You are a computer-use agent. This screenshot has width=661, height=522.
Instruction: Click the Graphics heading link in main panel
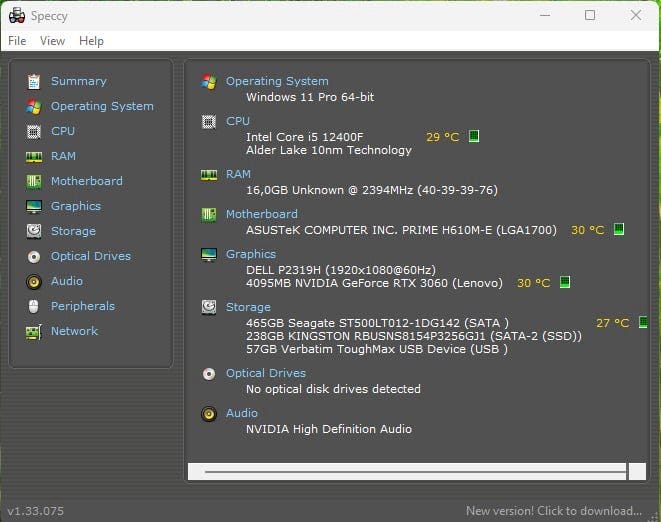(251, 254)
